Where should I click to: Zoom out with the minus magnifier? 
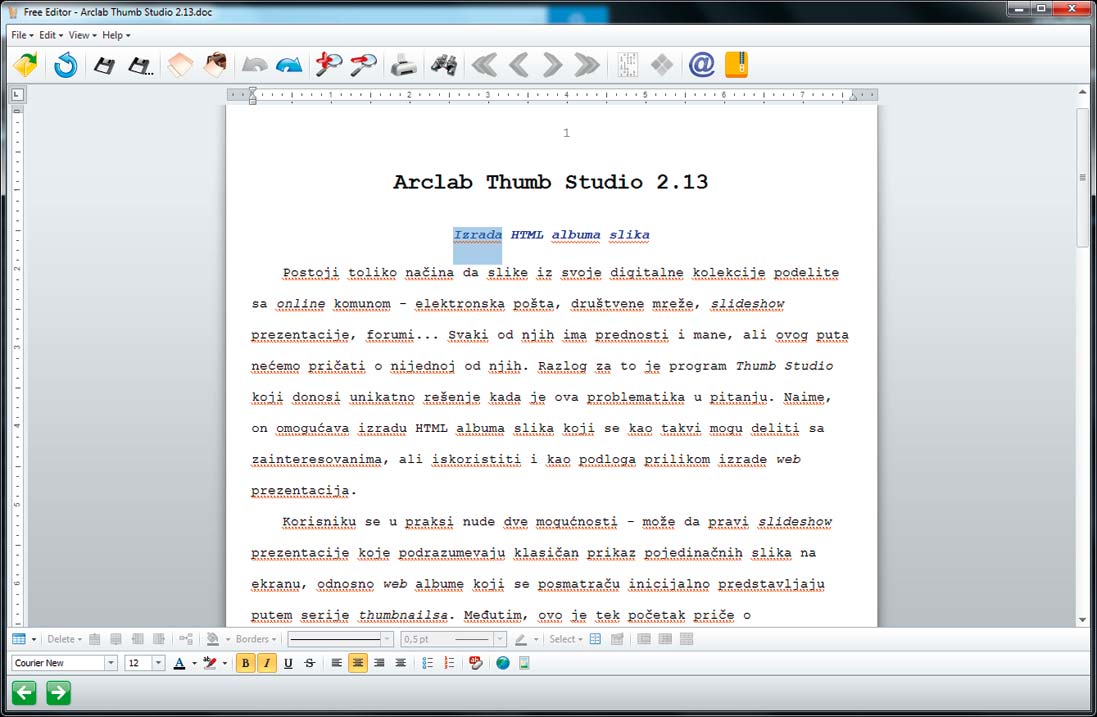363,64
